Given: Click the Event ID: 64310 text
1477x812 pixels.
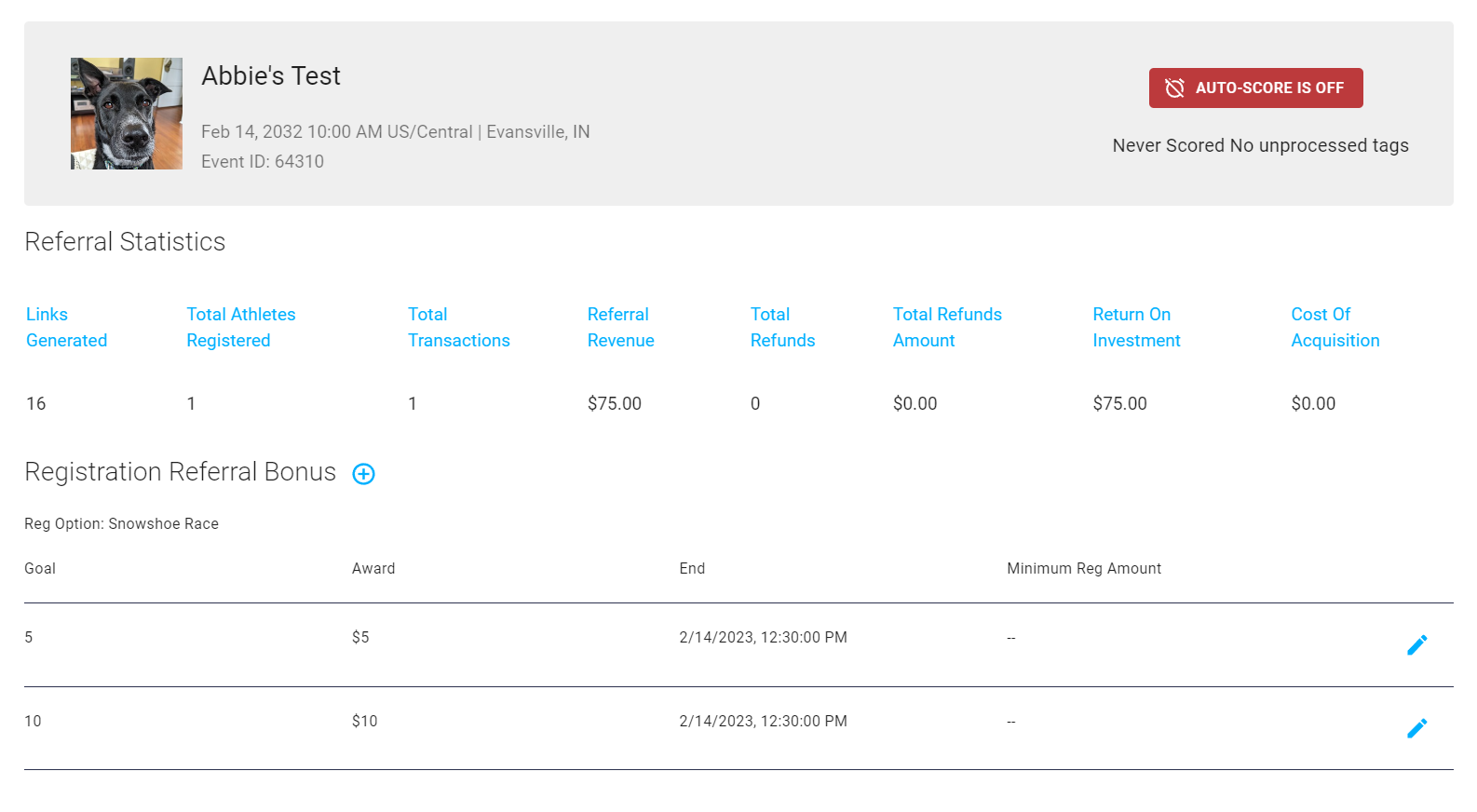Looking at the screenshot, I should tap(263, 161).
